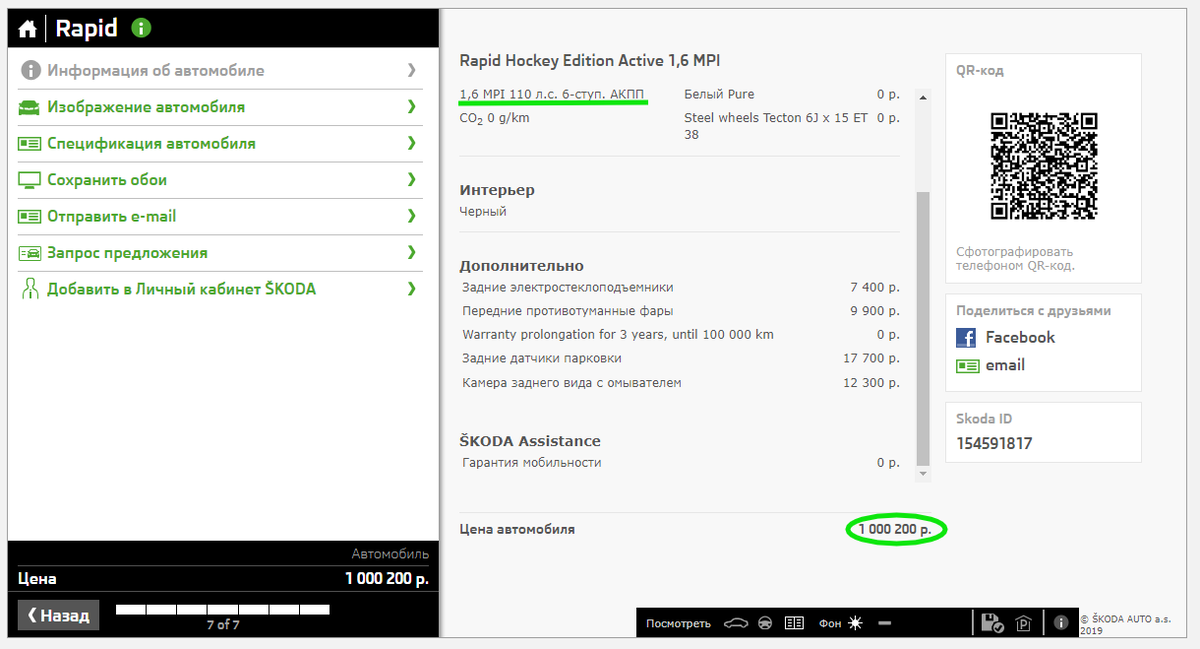Select 'Отправить e-mail' menu item
The width and height of the screenshot is (1200, 649).
pos(222,216)
